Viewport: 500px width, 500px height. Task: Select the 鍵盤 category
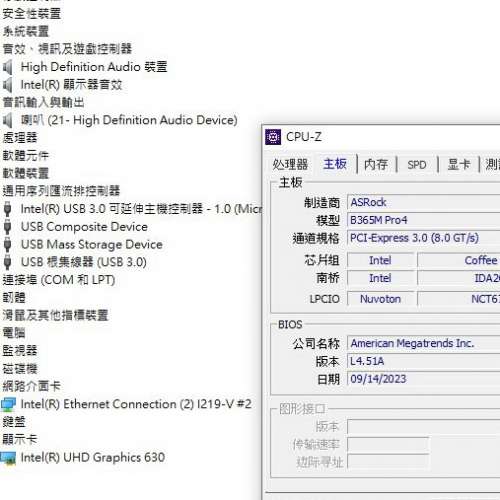click(x=14, y=422)
